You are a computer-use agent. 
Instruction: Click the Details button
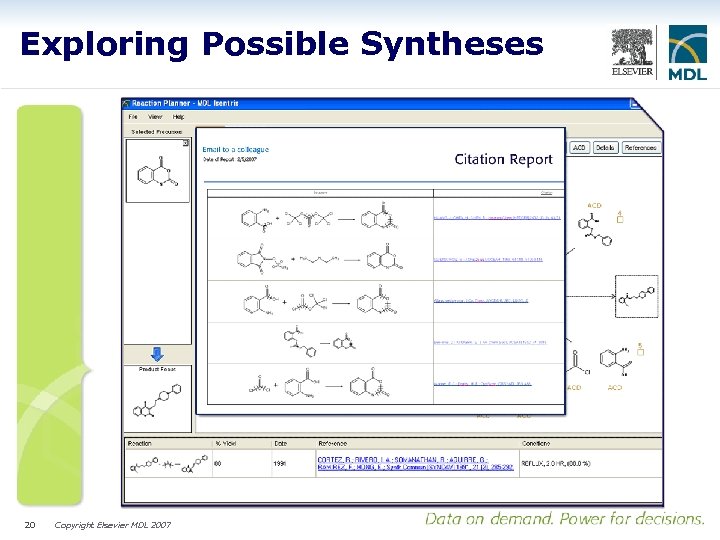605,147
